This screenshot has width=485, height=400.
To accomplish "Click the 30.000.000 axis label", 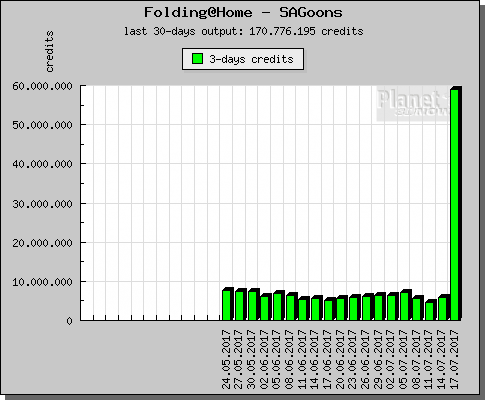I will point(42,204).
